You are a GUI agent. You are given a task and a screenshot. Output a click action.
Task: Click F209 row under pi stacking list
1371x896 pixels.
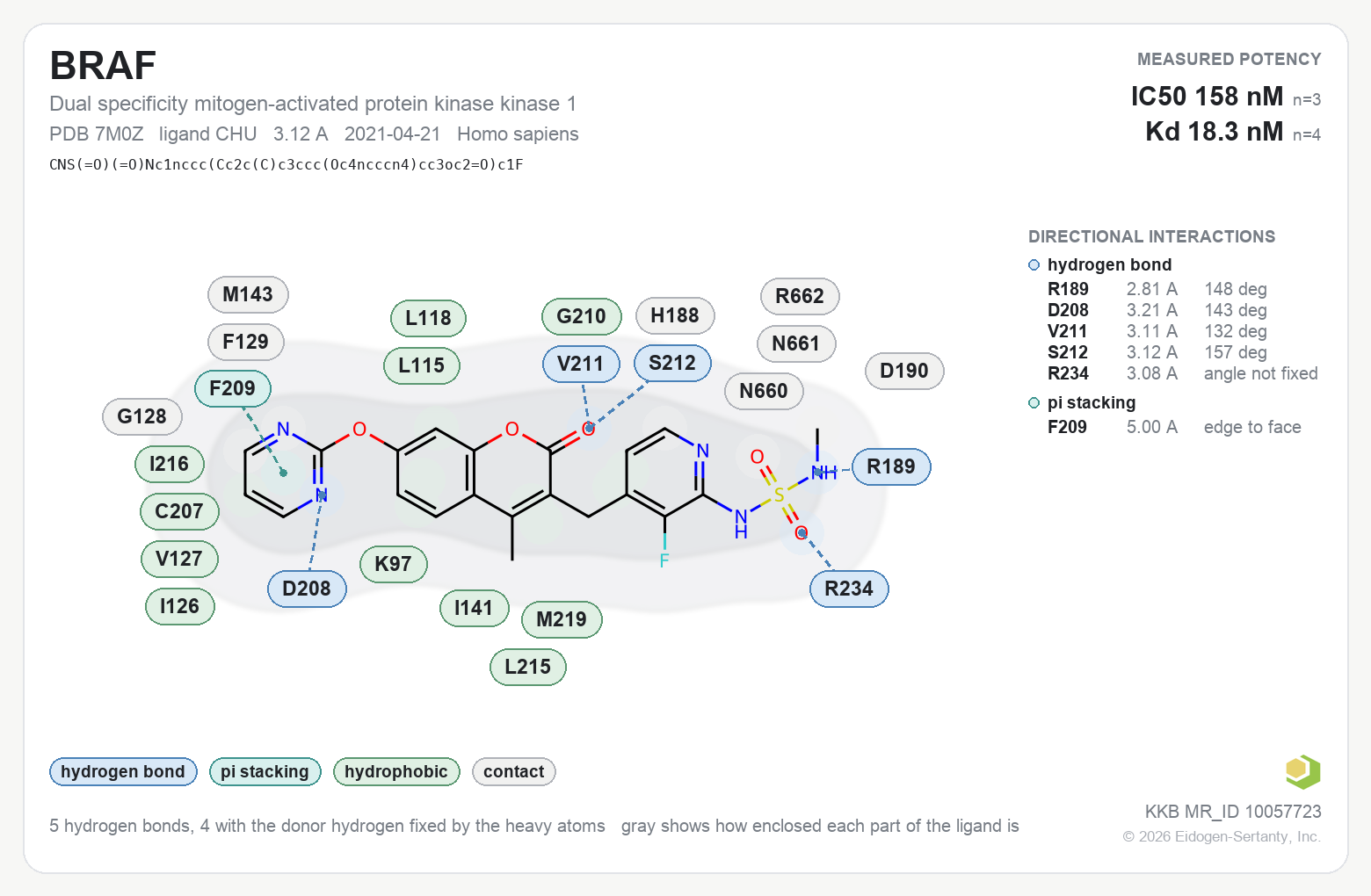1173,427
